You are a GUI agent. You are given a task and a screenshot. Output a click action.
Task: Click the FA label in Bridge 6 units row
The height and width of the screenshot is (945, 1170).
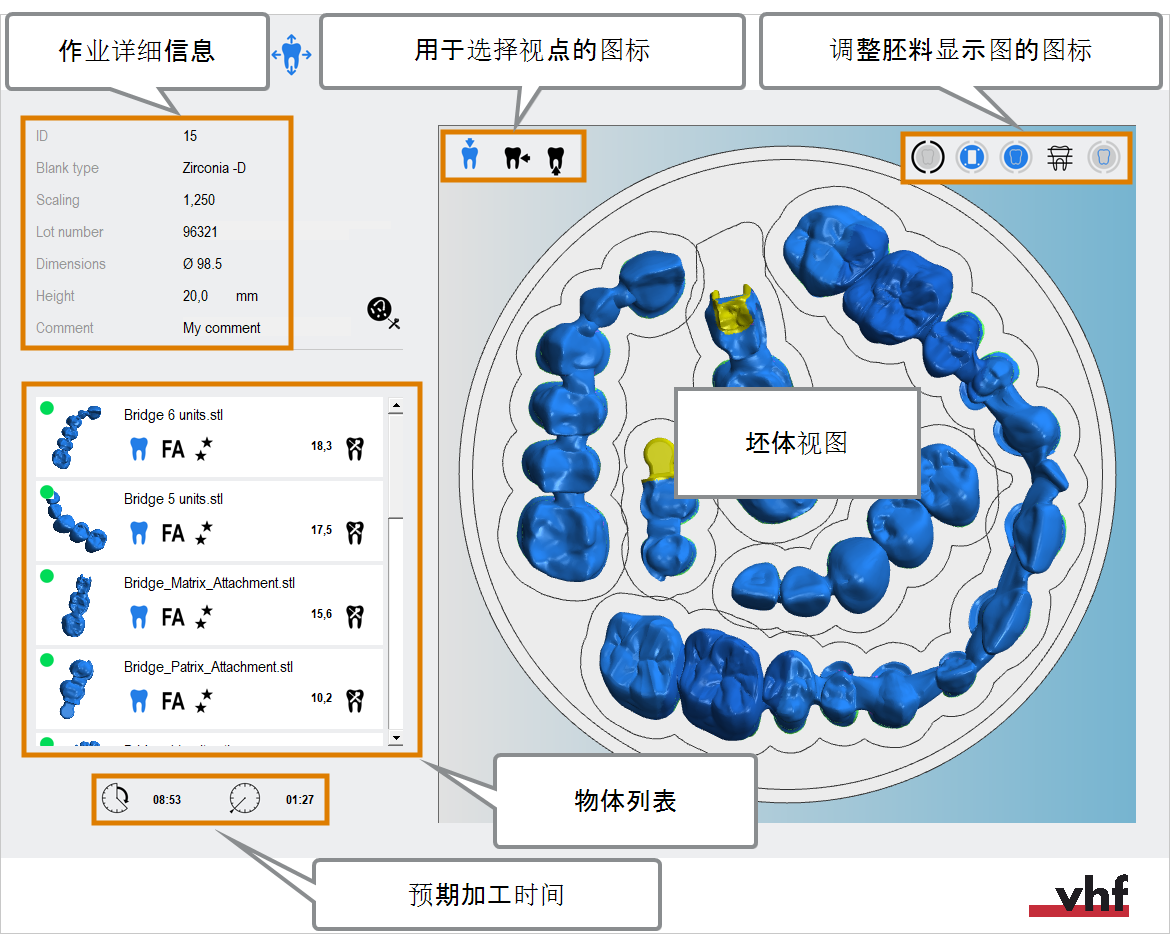pyautogui.click(x=173, y=449)
